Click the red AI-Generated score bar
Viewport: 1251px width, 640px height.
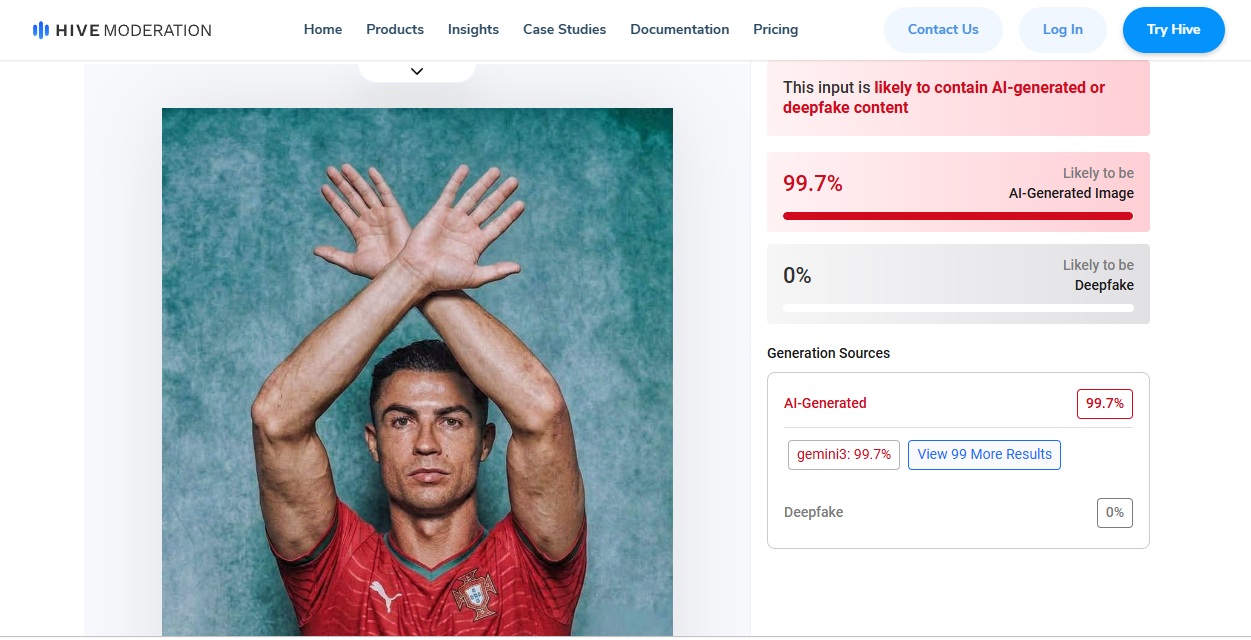(958, 216)
